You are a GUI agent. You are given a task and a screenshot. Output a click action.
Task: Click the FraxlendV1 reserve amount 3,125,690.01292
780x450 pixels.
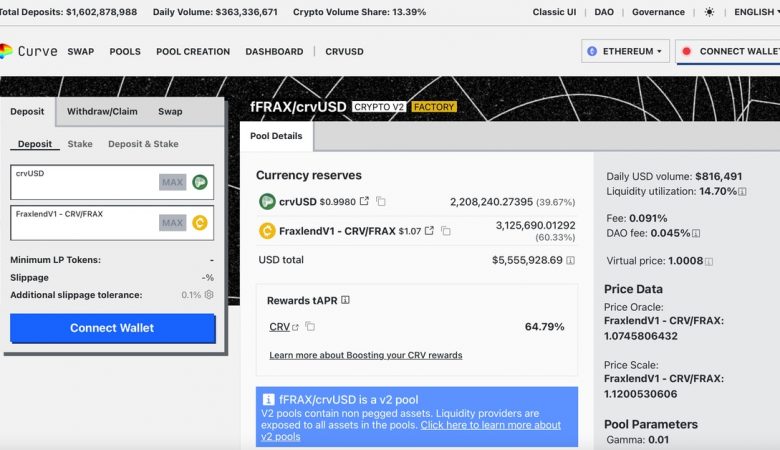click(x=535, y=225)
